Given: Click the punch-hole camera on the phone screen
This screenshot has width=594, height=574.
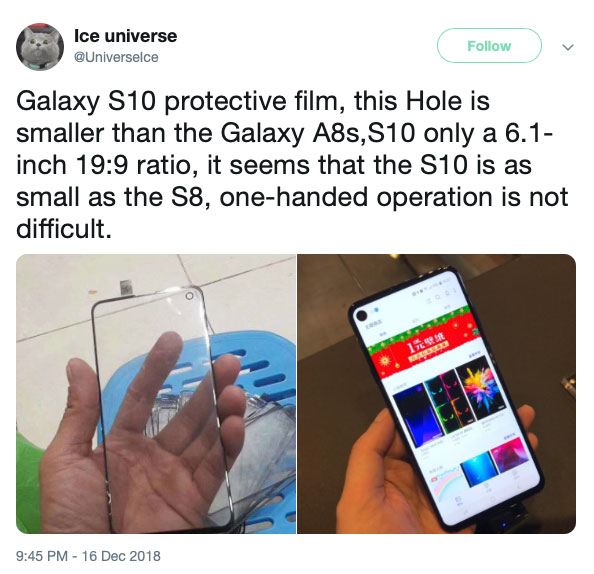Looking at the screenshot, I should (x=361, y=315).
